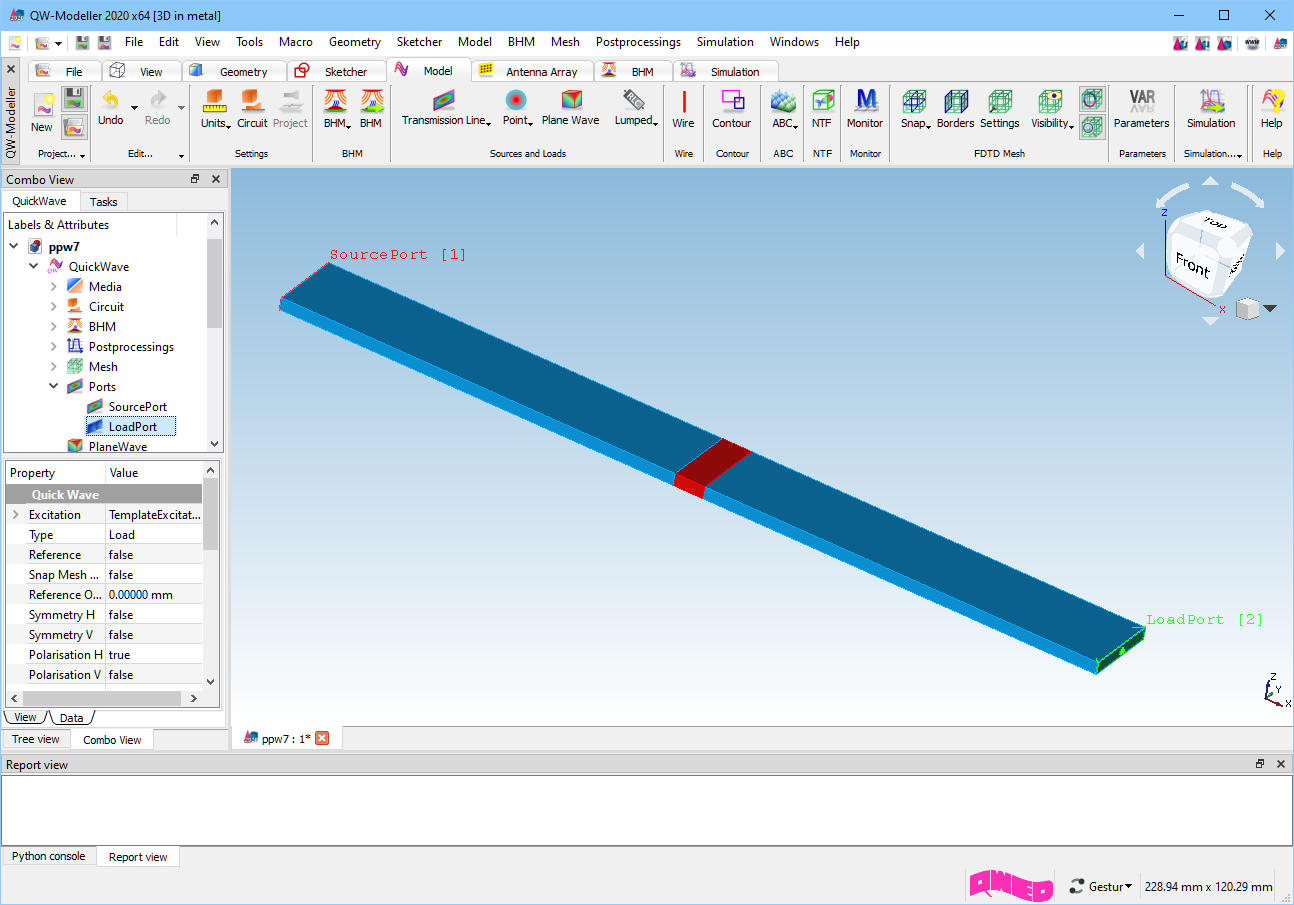Select PlaneWave in the tree
This screenshot has height=905, width=1294.
[x=117, y=446]
